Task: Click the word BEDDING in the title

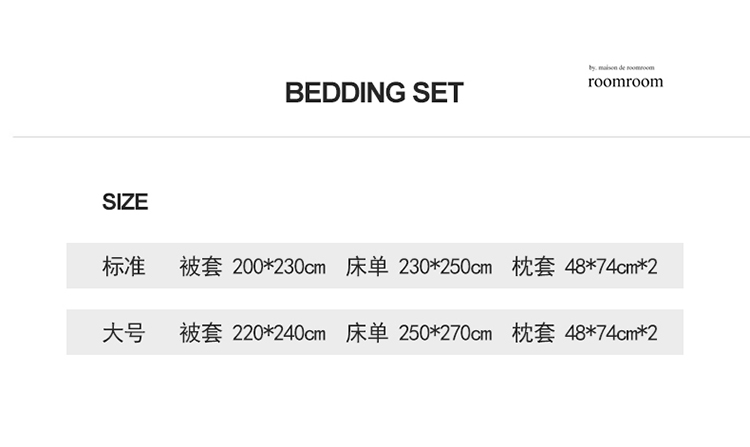Action: coord(345,93)
